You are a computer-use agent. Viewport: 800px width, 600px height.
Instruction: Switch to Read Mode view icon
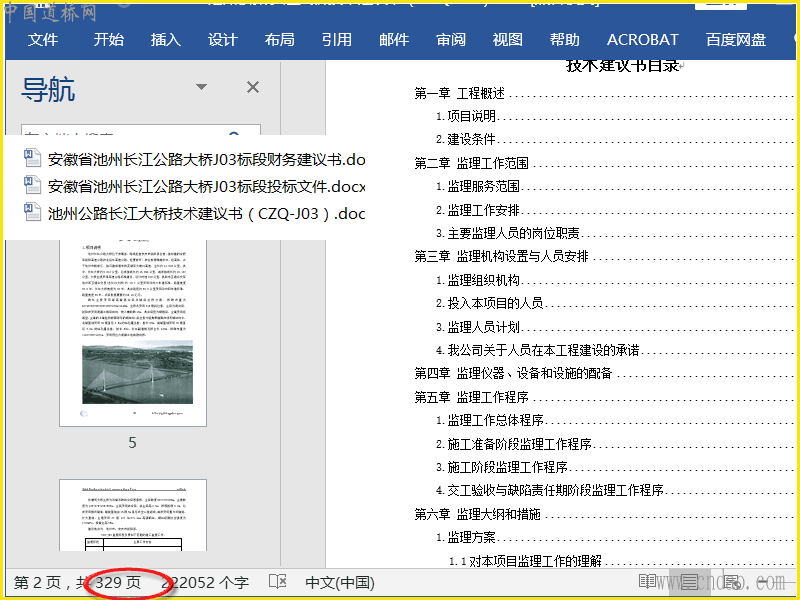coord(647,581)
